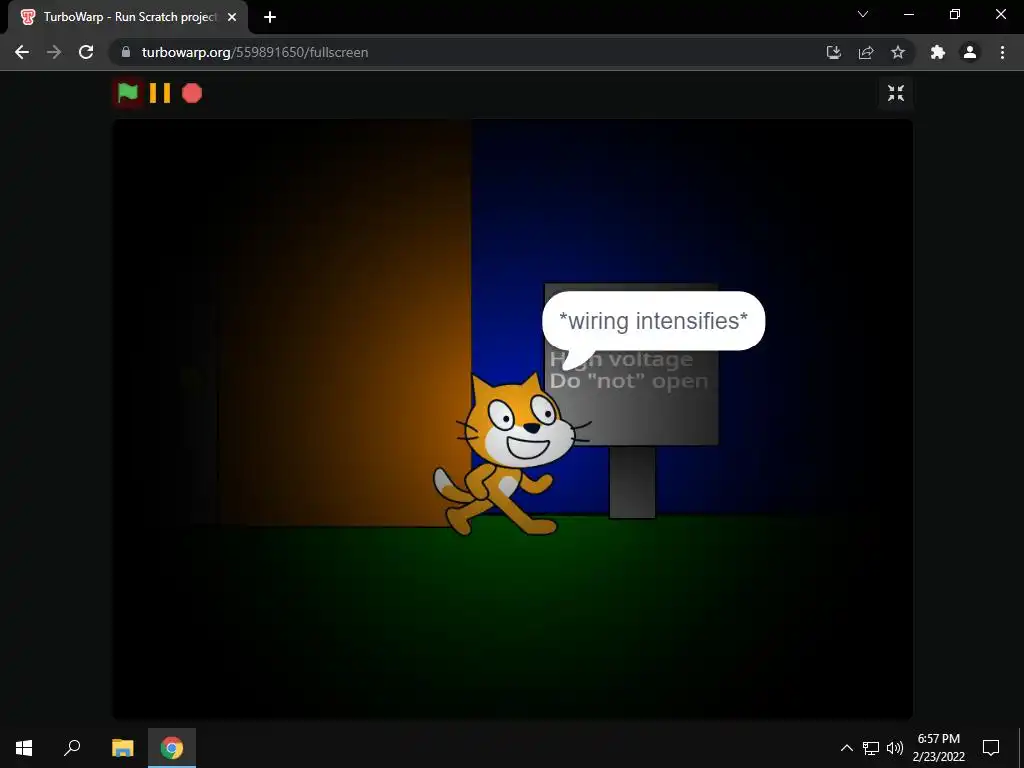This screenshot has height=768, width=1024.
Task: Bookmark this tab with the star icon
Action: pos(898,52)
